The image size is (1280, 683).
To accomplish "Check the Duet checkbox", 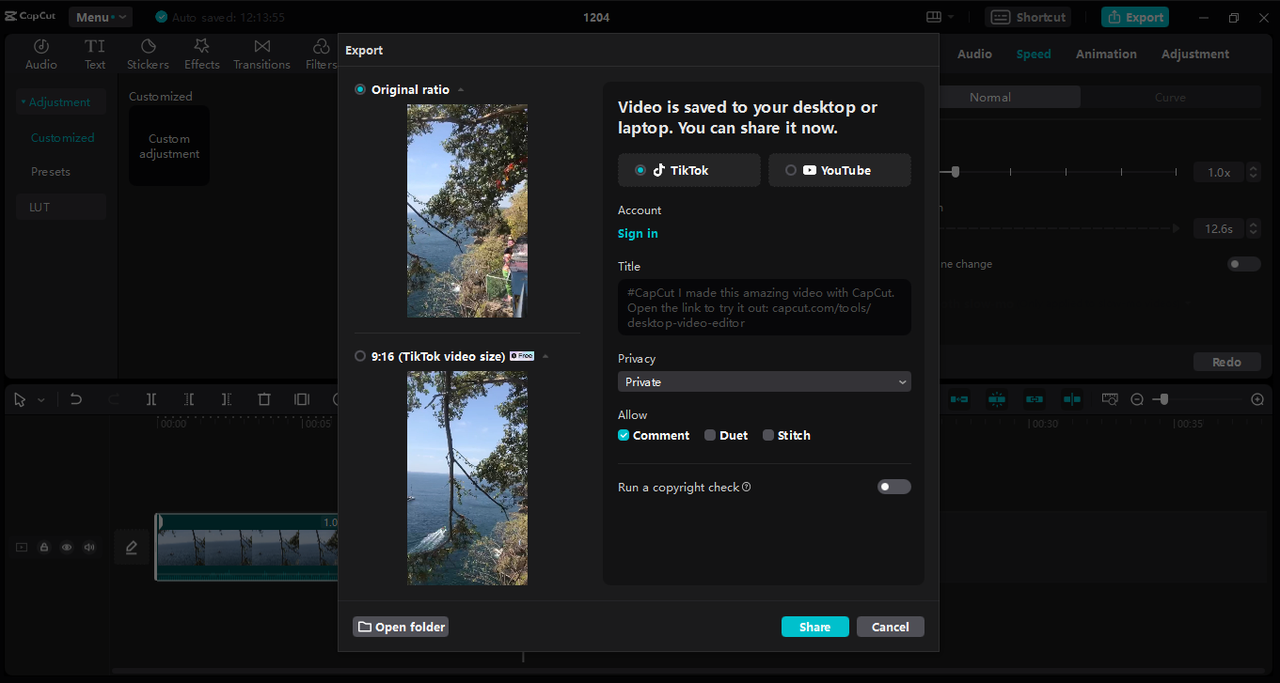I will tap(710, 435).
